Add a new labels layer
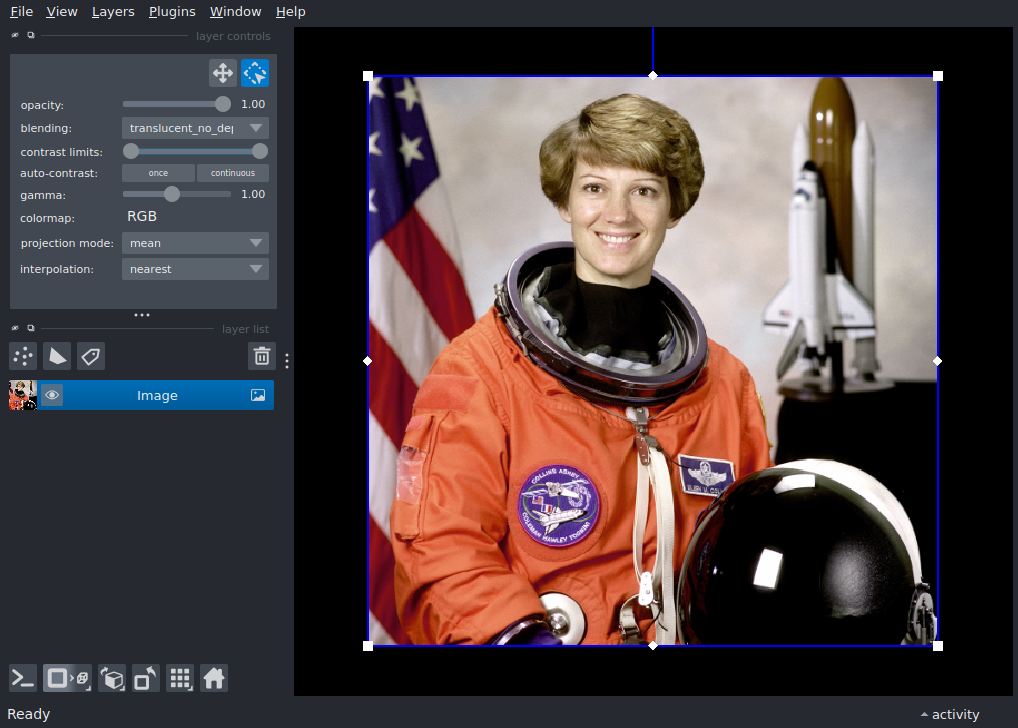This screenshot has height=728, width=1018. (x=90, y=356)
